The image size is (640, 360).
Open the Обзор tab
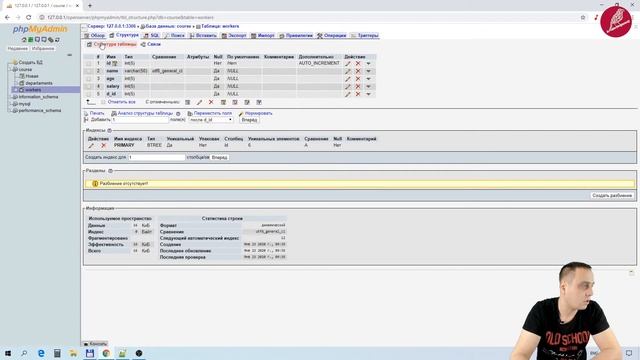click(x=94, y=36)
